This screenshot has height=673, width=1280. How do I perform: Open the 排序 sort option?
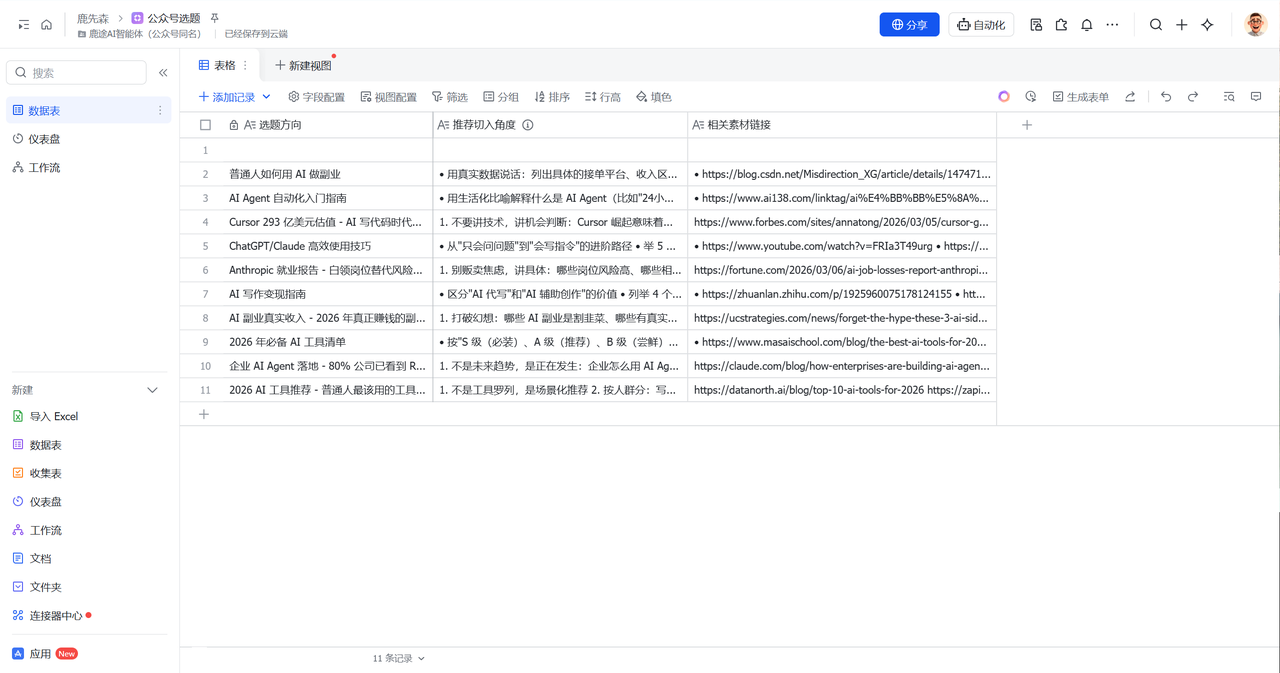point(552,97)
